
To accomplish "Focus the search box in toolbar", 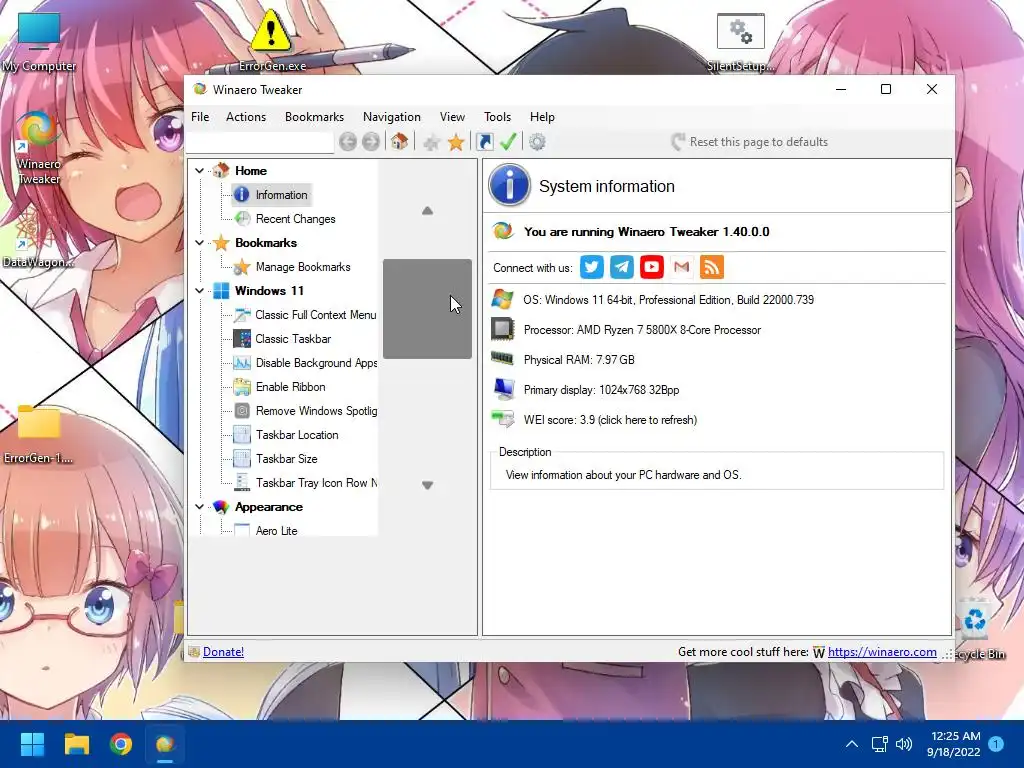I will 260,142.
